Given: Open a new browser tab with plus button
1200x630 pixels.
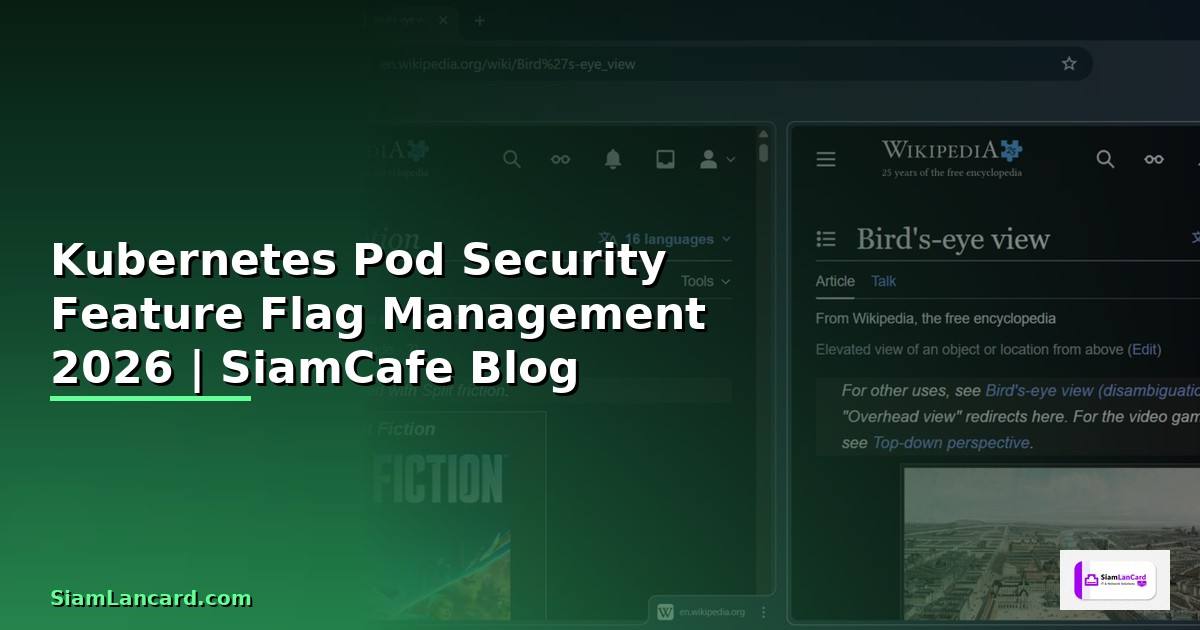Looking at the screenshot, I should click(479, 20).
